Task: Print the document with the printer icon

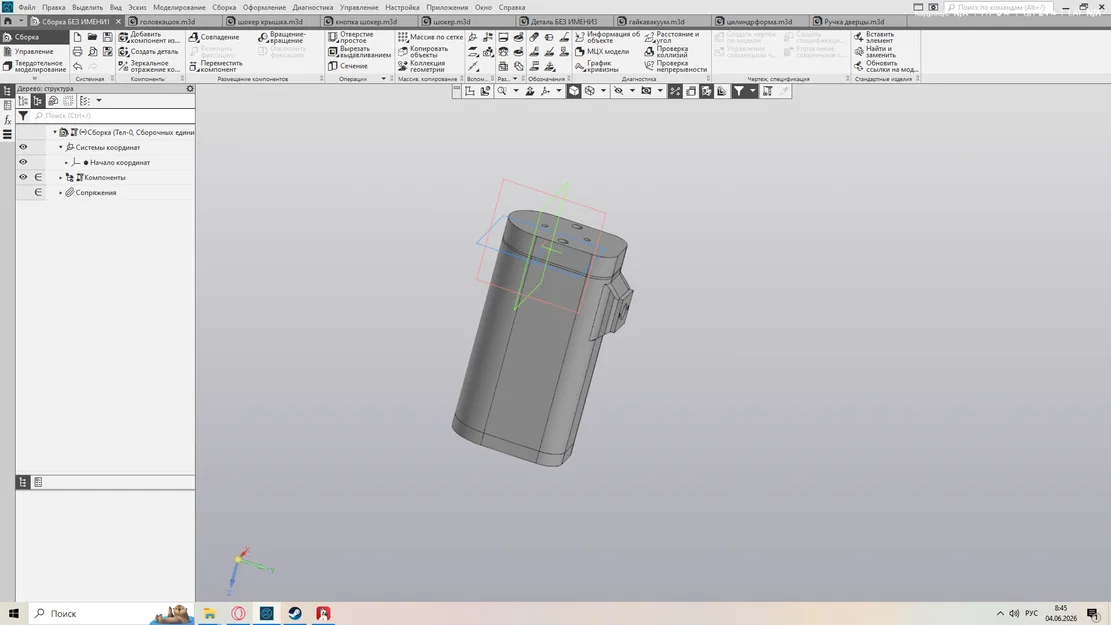Action: pos(77,52)
